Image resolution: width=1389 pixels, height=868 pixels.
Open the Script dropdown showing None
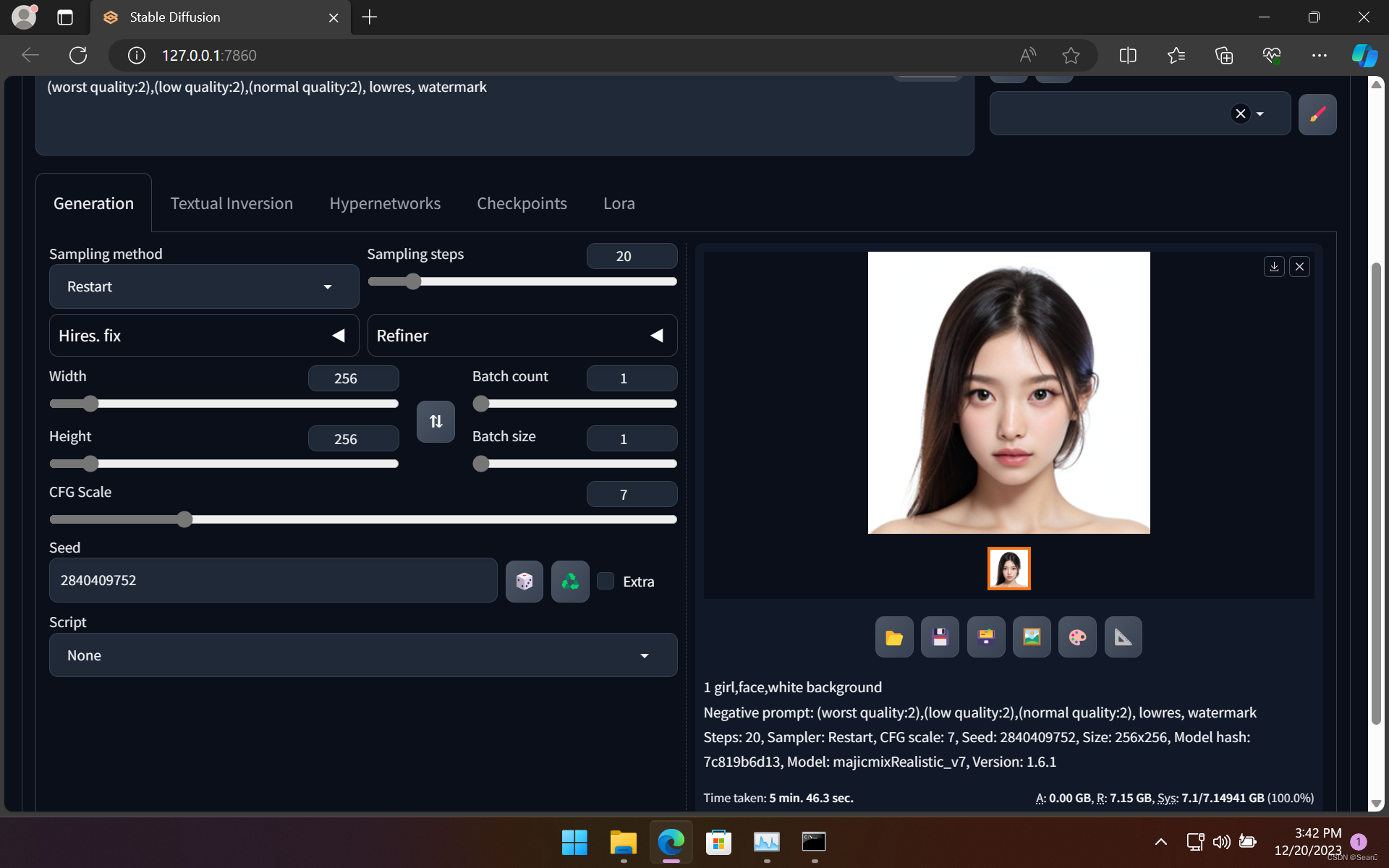coord(363,655)
